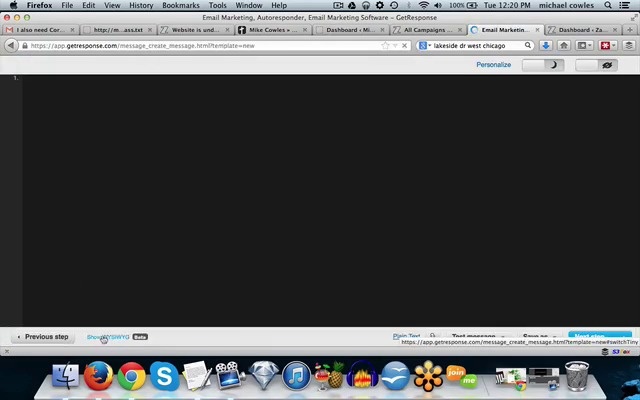640x400 pixels.
Task: Click the battery status icon
Action: [x=472, y=5]
